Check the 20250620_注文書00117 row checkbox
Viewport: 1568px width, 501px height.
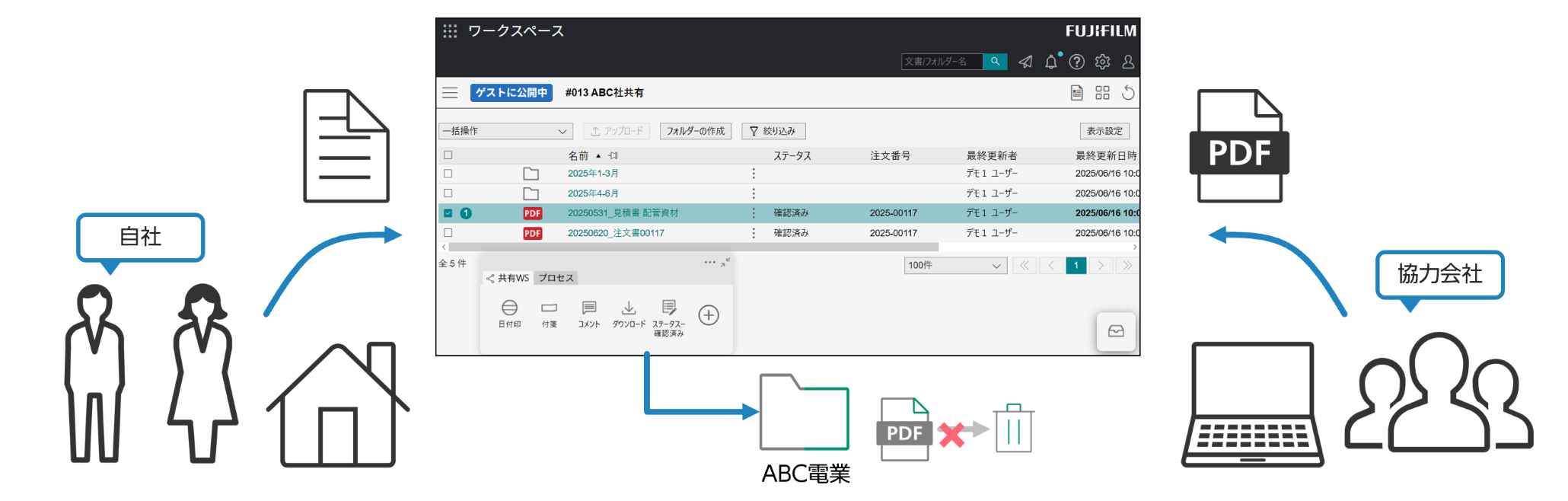click(448, 233)
